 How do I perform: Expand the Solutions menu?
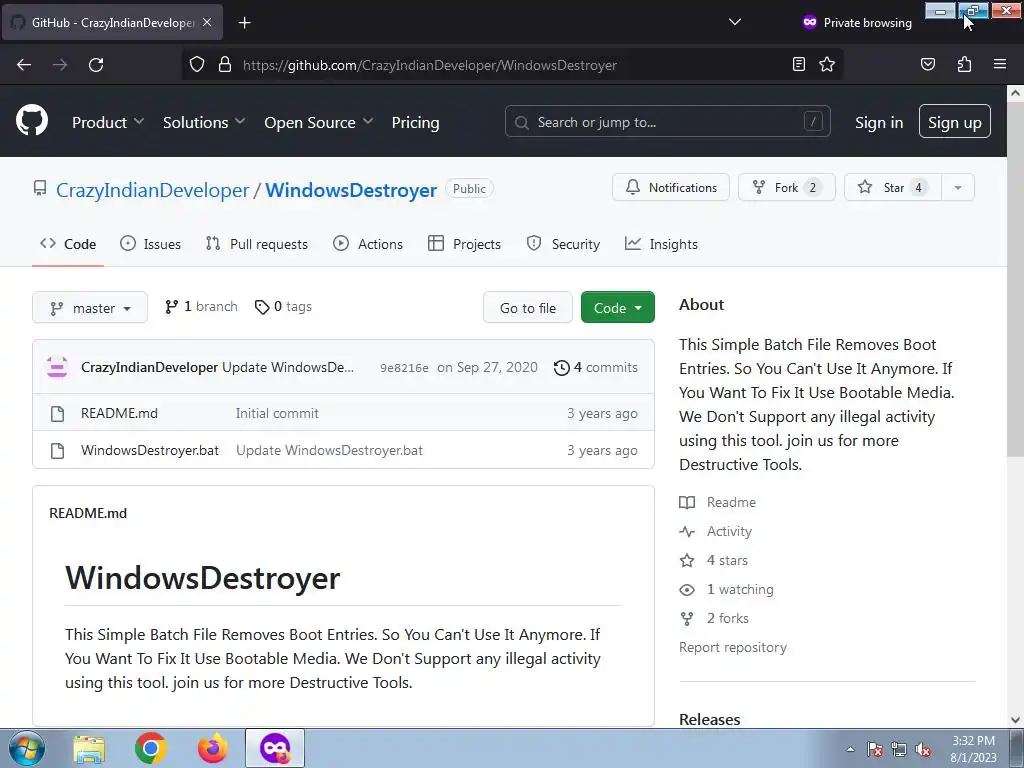click(x=204, y=122)
